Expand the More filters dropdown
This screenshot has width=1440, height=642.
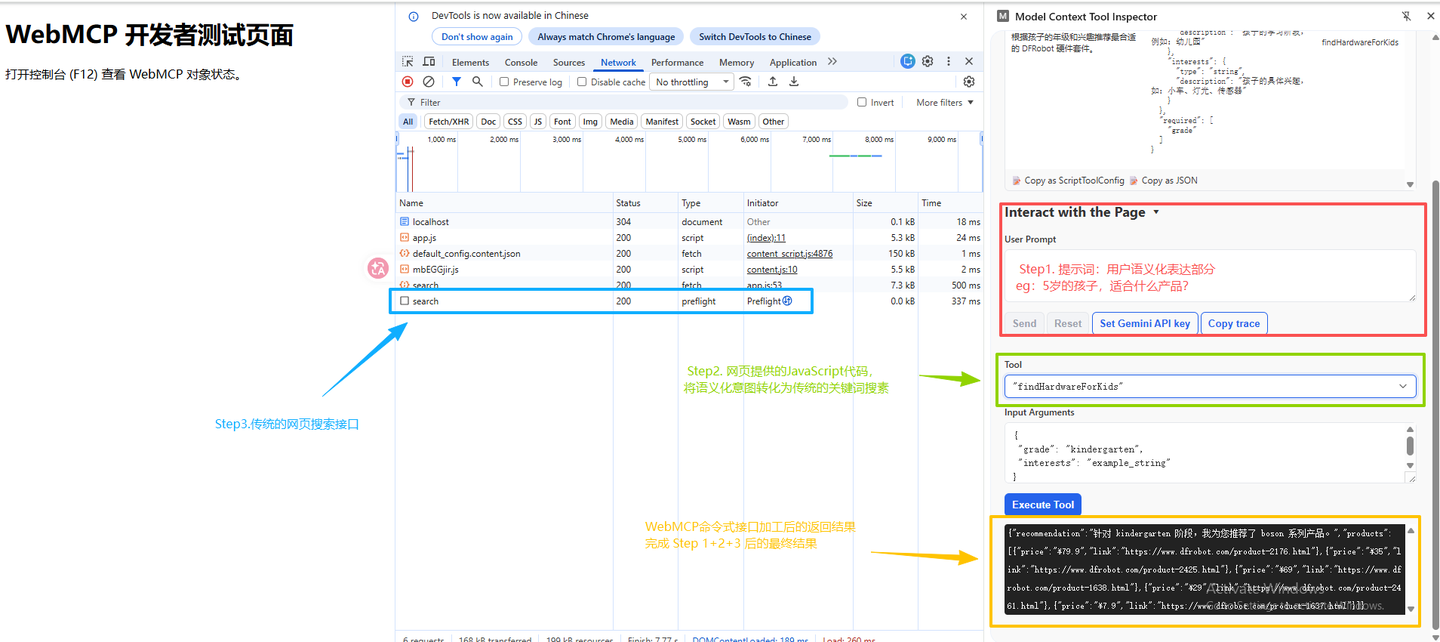(945, 102)
